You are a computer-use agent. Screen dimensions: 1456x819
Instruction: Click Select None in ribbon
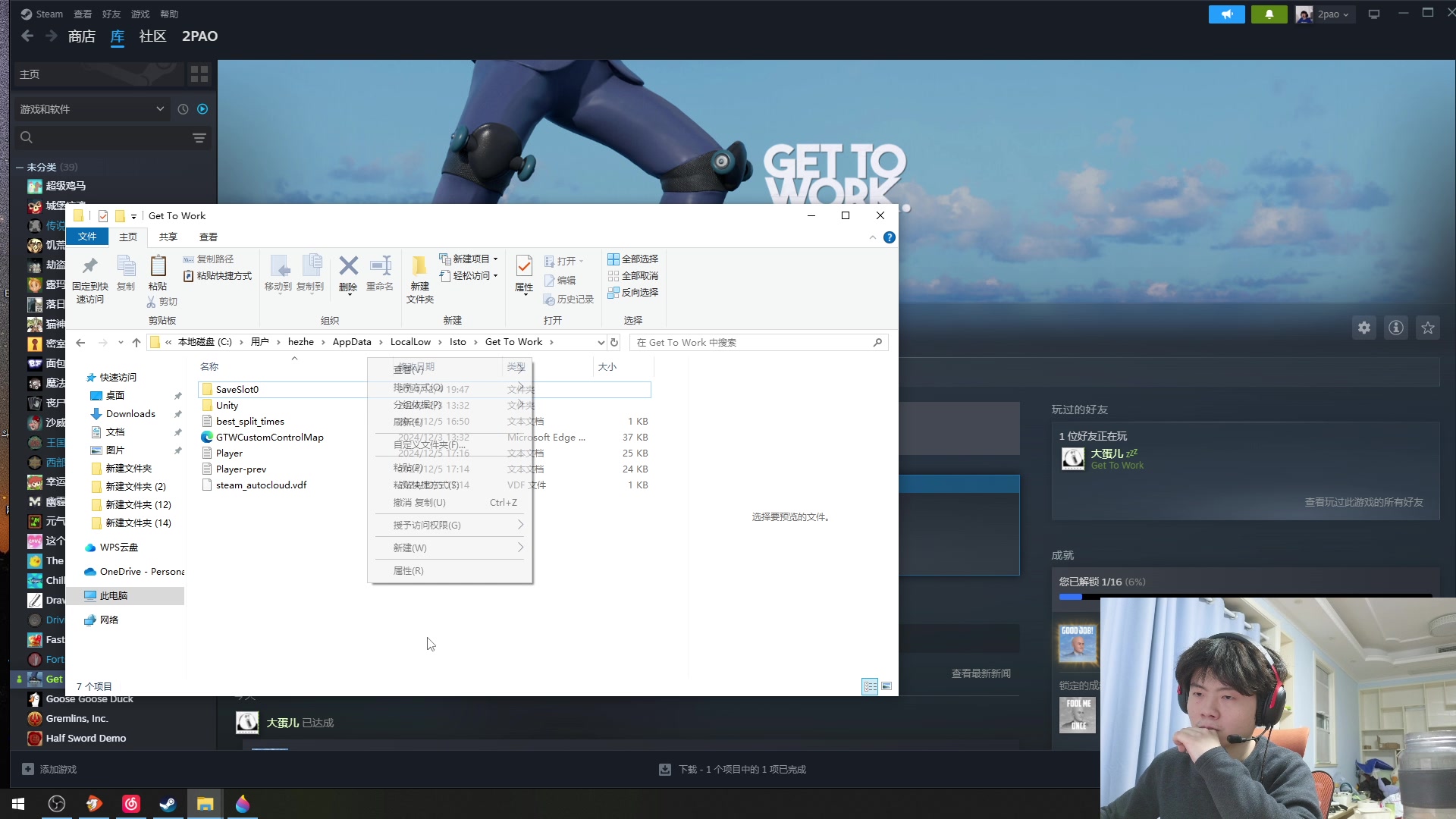(x=632, y=276)
